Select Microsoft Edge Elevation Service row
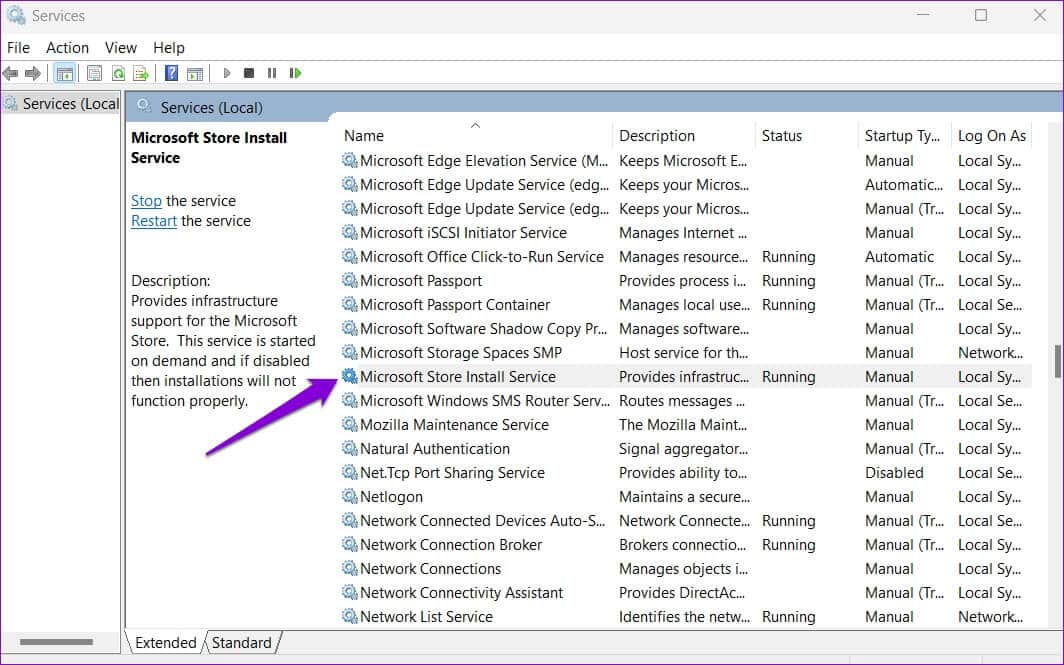The image size is (1064, 665). [x=685, y=160]
